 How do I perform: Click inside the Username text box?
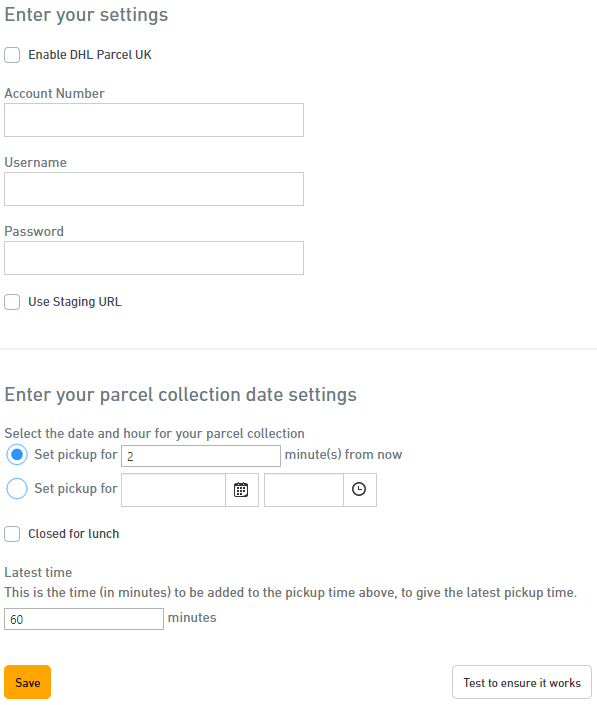[x=154, y=189]
